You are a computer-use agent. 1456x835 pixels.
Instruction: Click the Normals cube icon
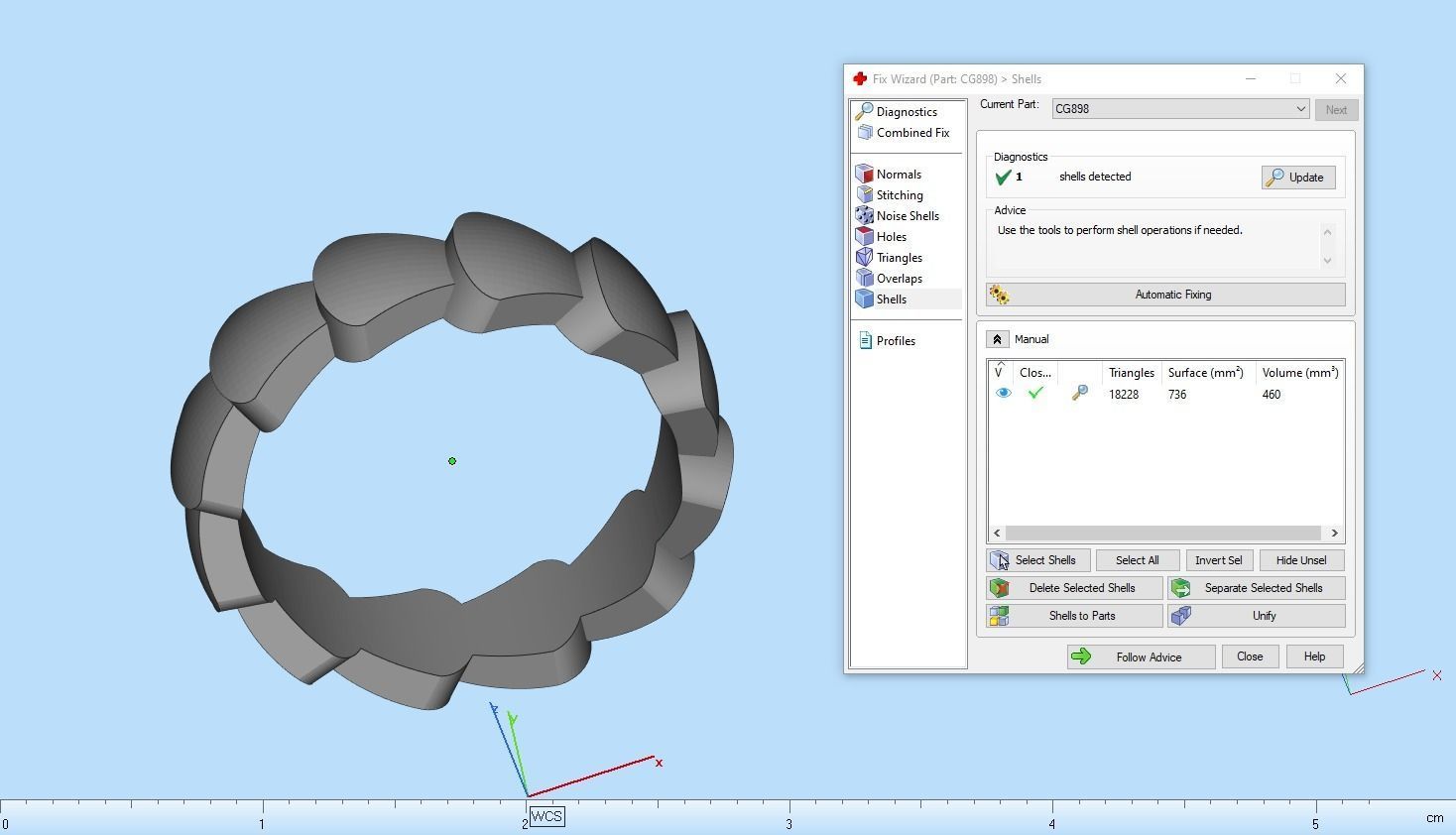[x=864, y=175]
